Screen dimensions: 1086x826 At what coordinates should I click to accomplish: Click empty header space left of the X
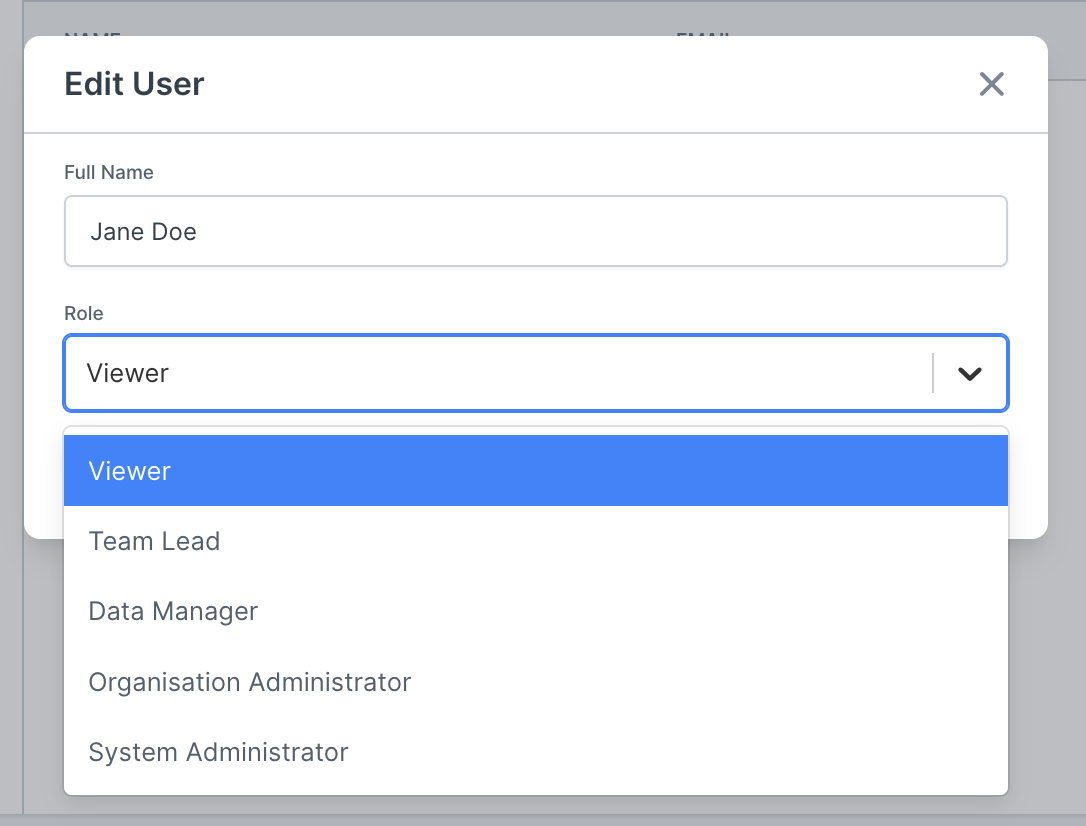click(x=600, y=84)
